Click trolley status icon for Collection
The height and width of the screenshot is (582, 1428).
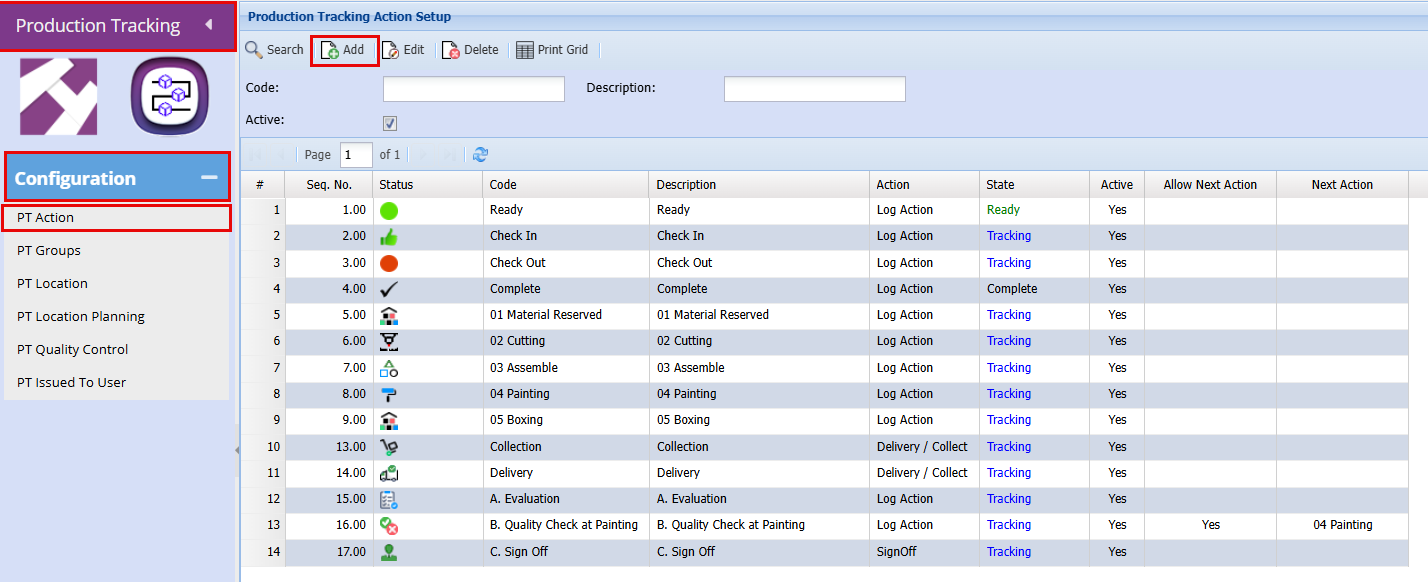click(x=389, y=447)
